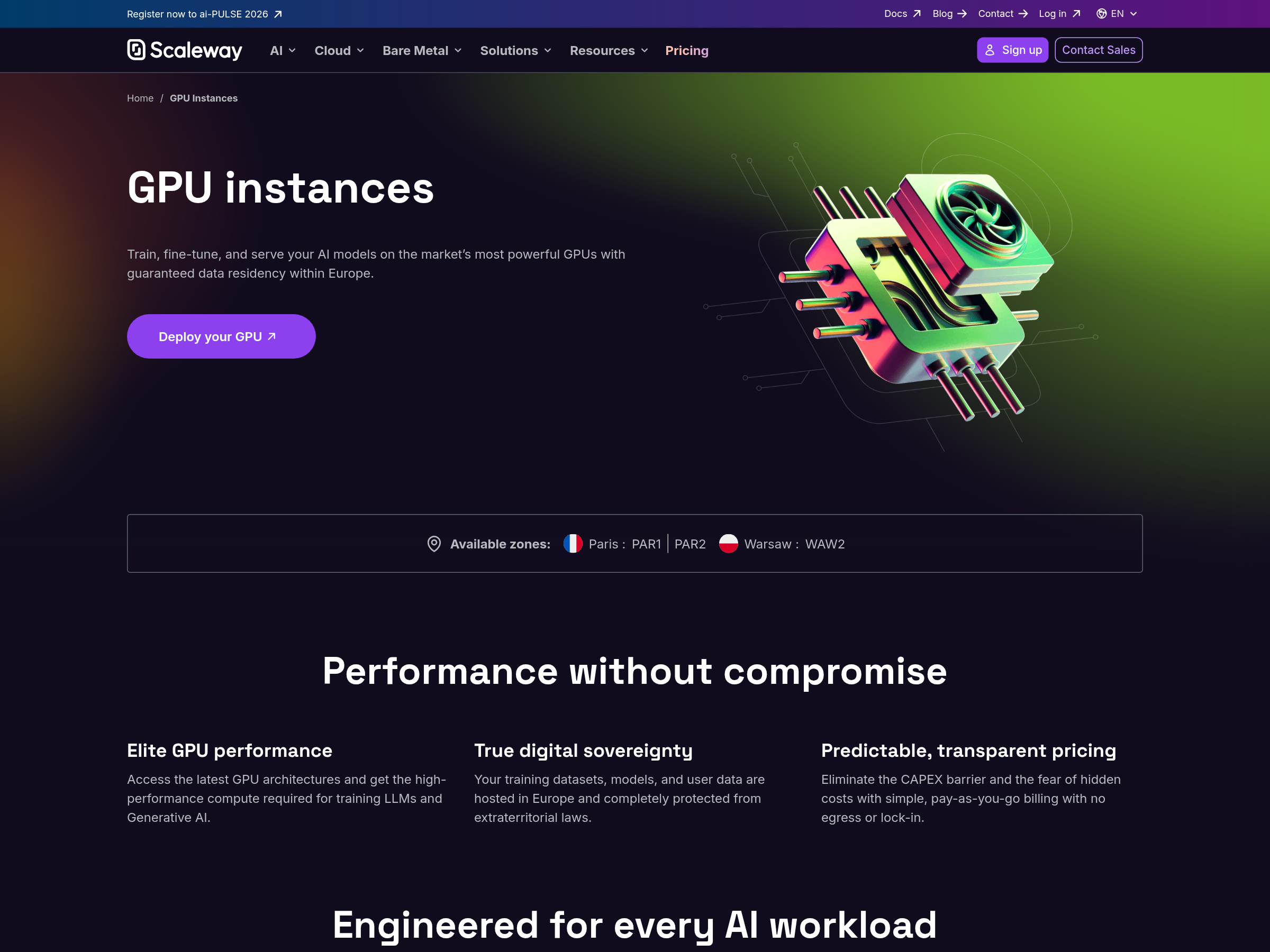The width and height of the screenshot is (1270, 952).
Task: Click the True digital sovereignty heading
Action: click(583, 750)
